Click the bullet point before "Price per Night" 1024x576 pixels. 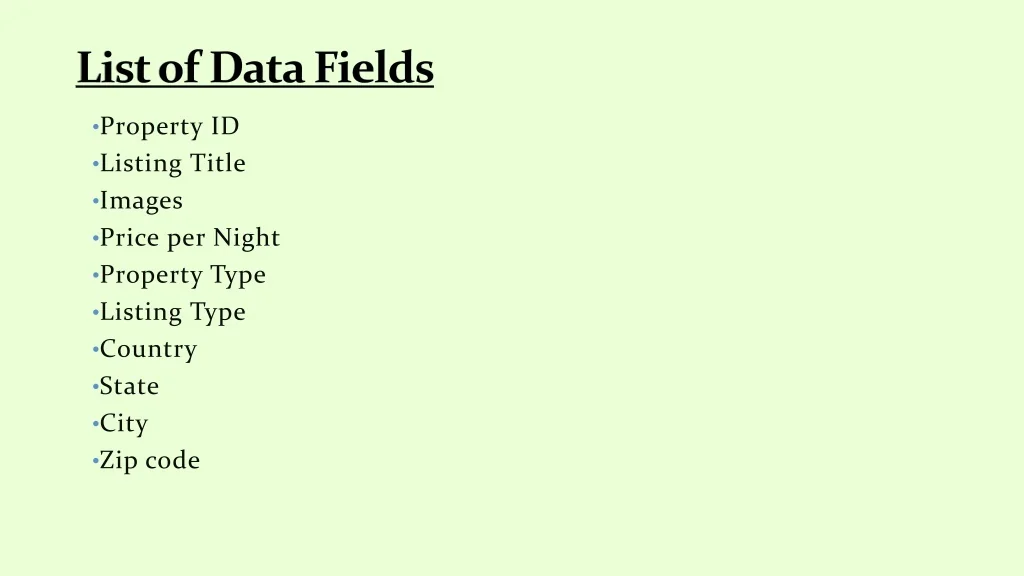click(x=95, y=239)
